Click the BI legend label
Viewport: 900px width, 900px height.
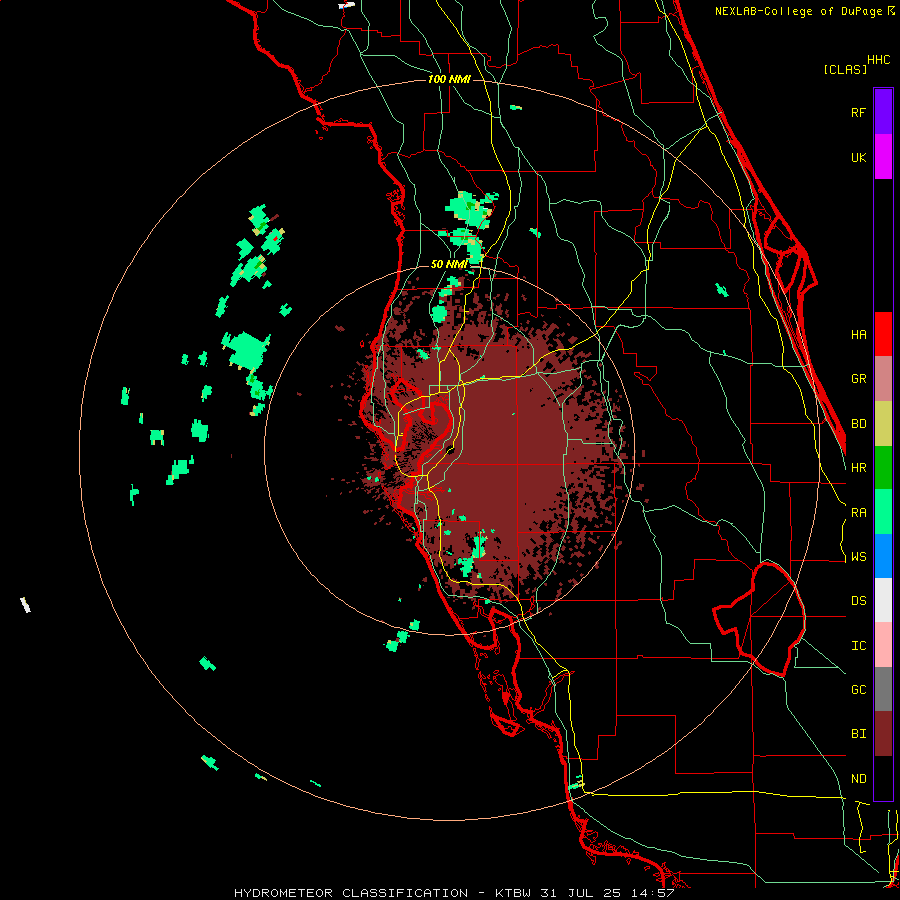pos(858,734)
